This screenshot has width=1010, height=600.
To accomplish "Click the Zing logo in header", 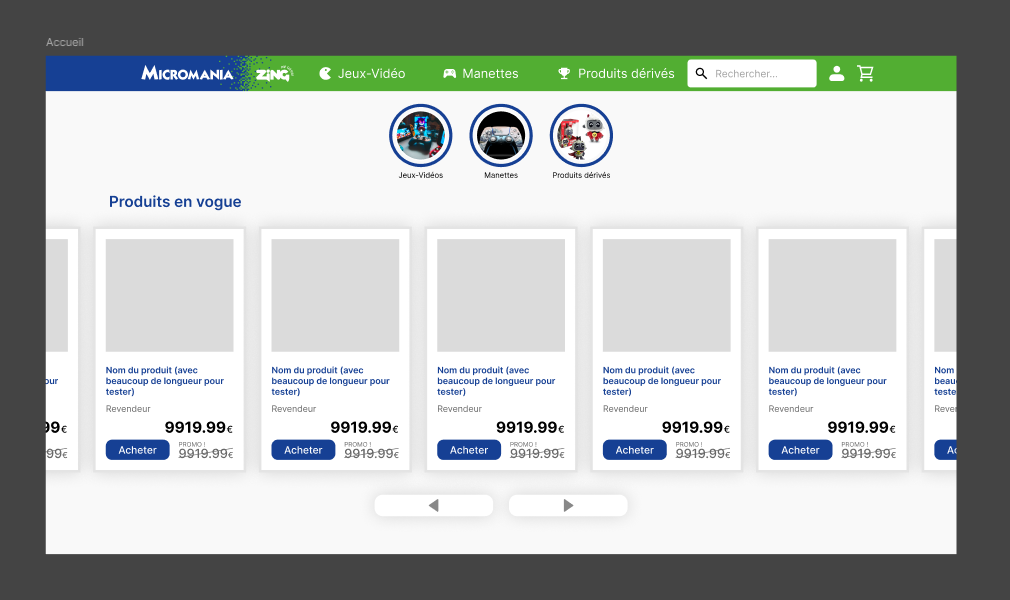I will [272, 74].
